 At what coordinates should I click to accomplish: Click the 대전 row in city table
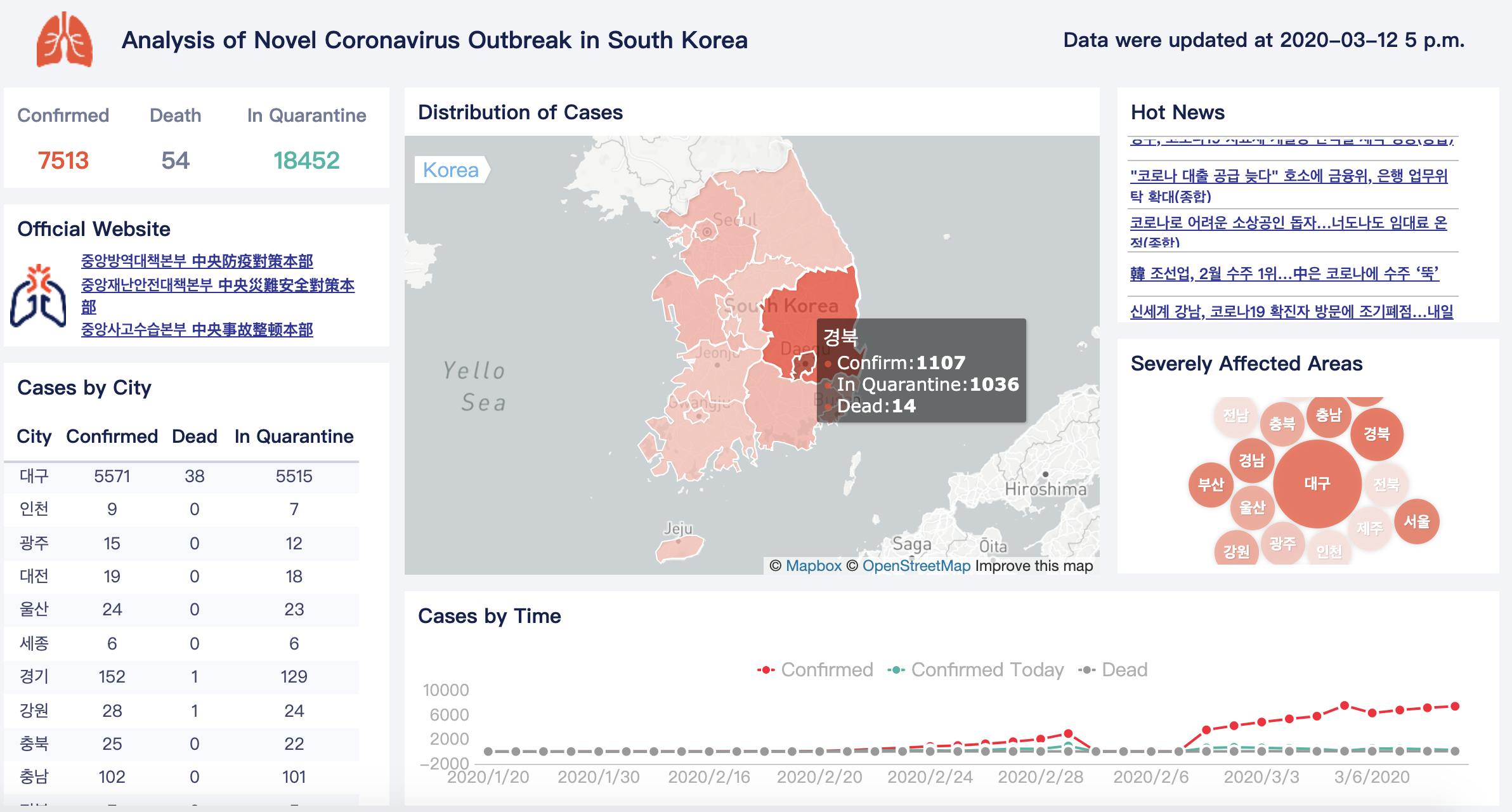[181, 576]
